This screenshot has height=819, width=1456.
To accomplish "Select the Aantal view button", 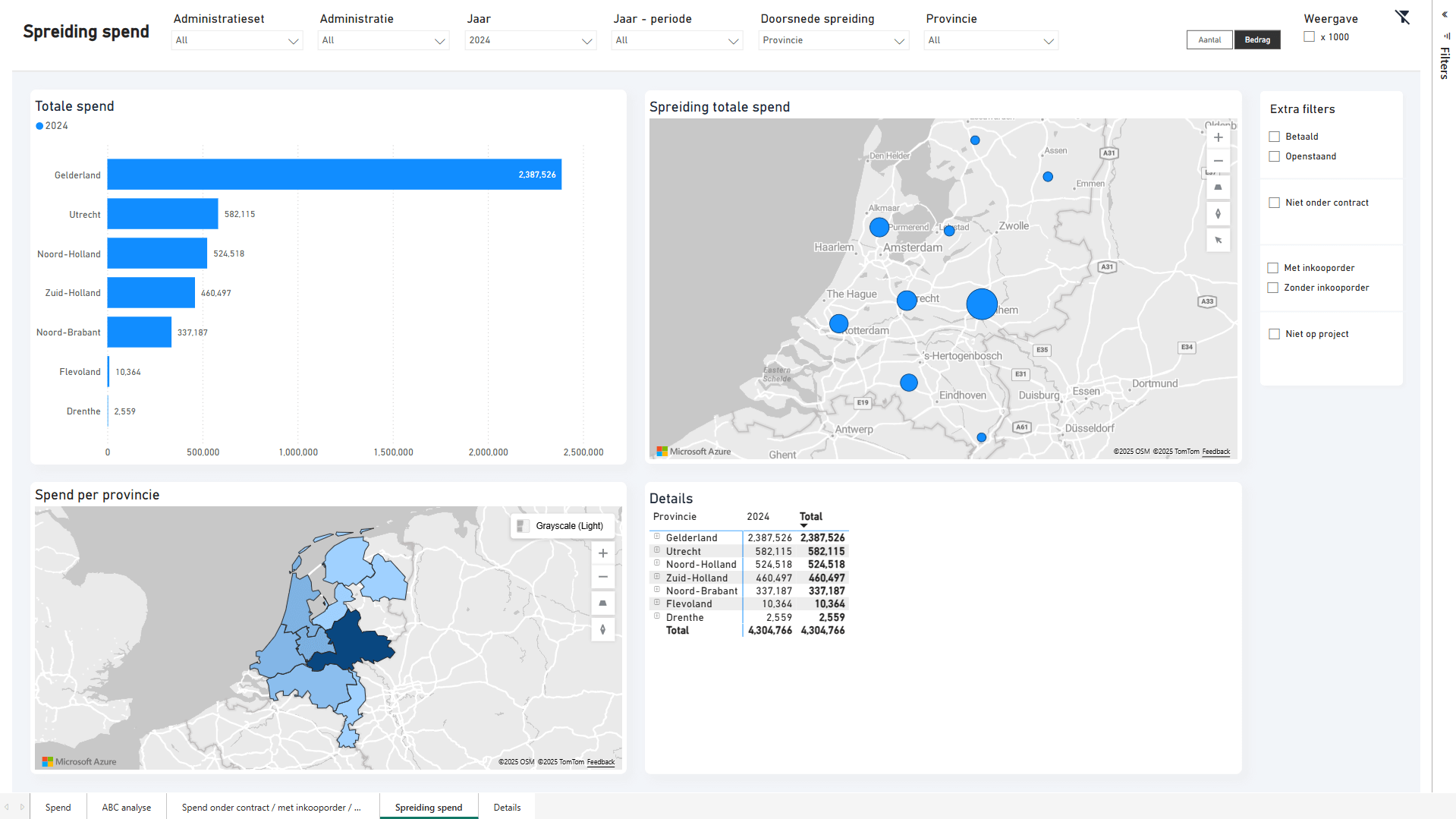I will pyautogui.click(x=1209, y=40).
